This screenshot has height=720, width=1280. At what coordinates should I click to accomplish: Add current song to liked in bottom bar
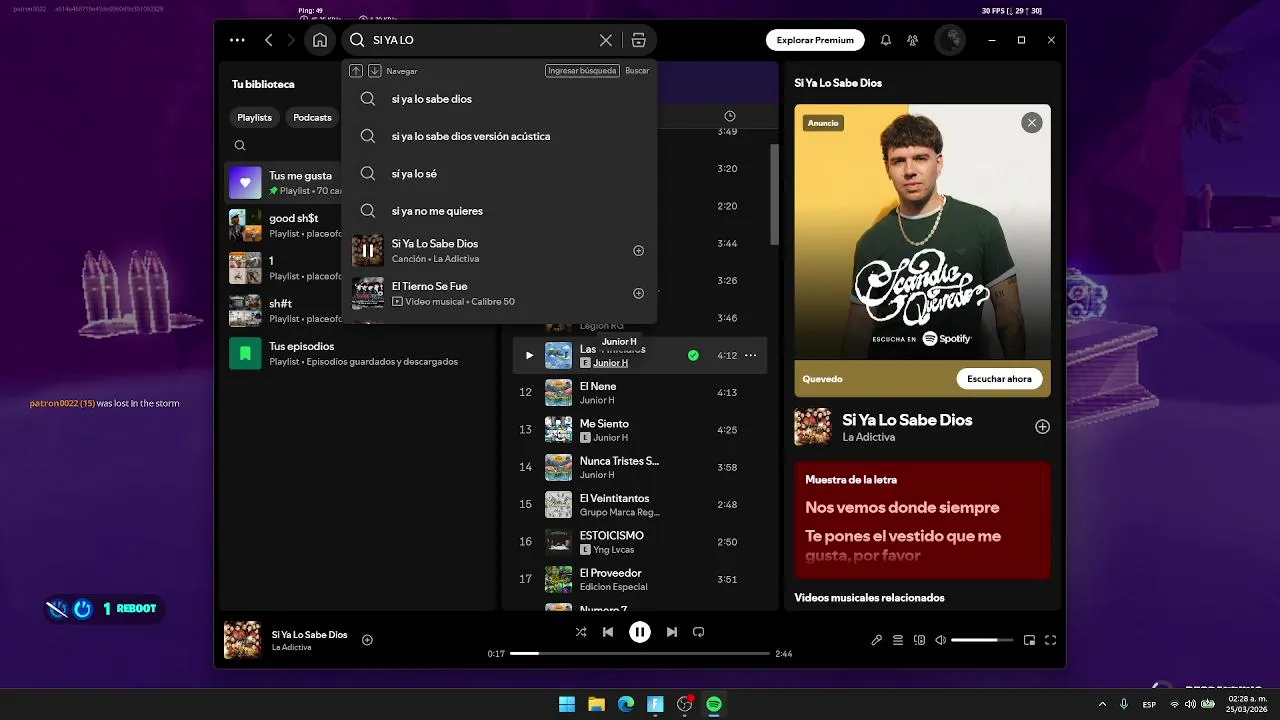click(x=367, y=640)
